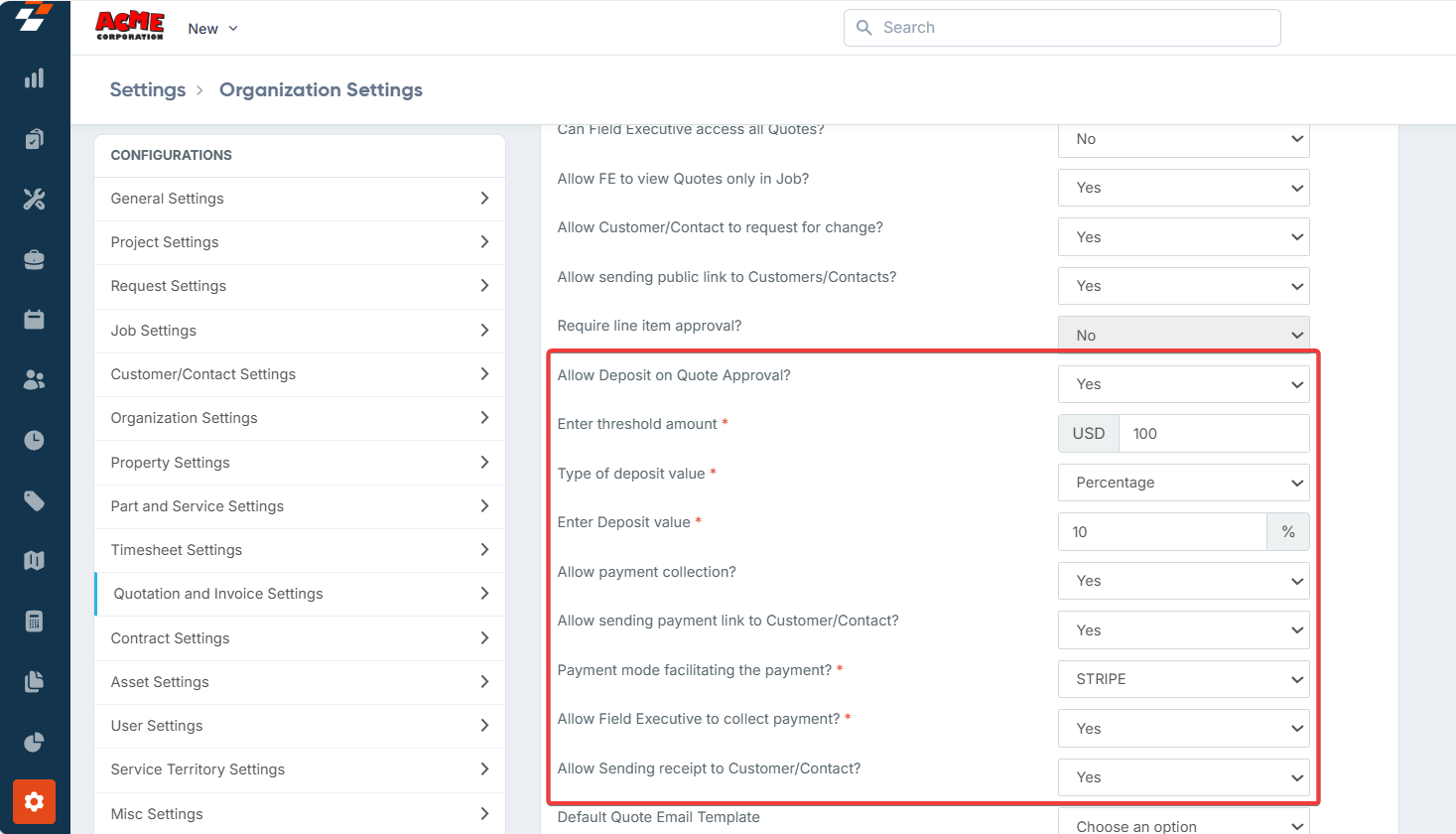Click the threshold amount input field
This screenshot has height=834, width=1456.
click(1213, 434)
